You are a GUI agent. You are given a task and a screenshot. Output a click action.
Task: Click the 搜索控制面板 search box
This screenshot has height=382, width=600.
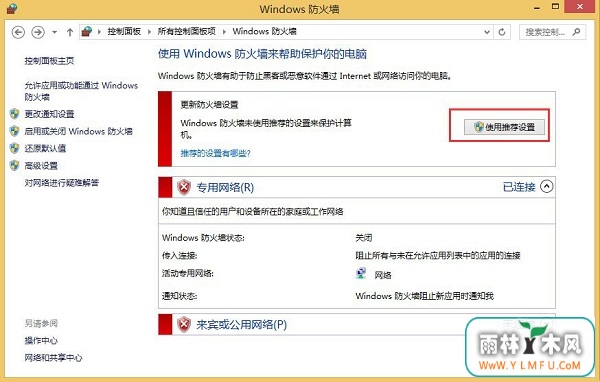552,32
